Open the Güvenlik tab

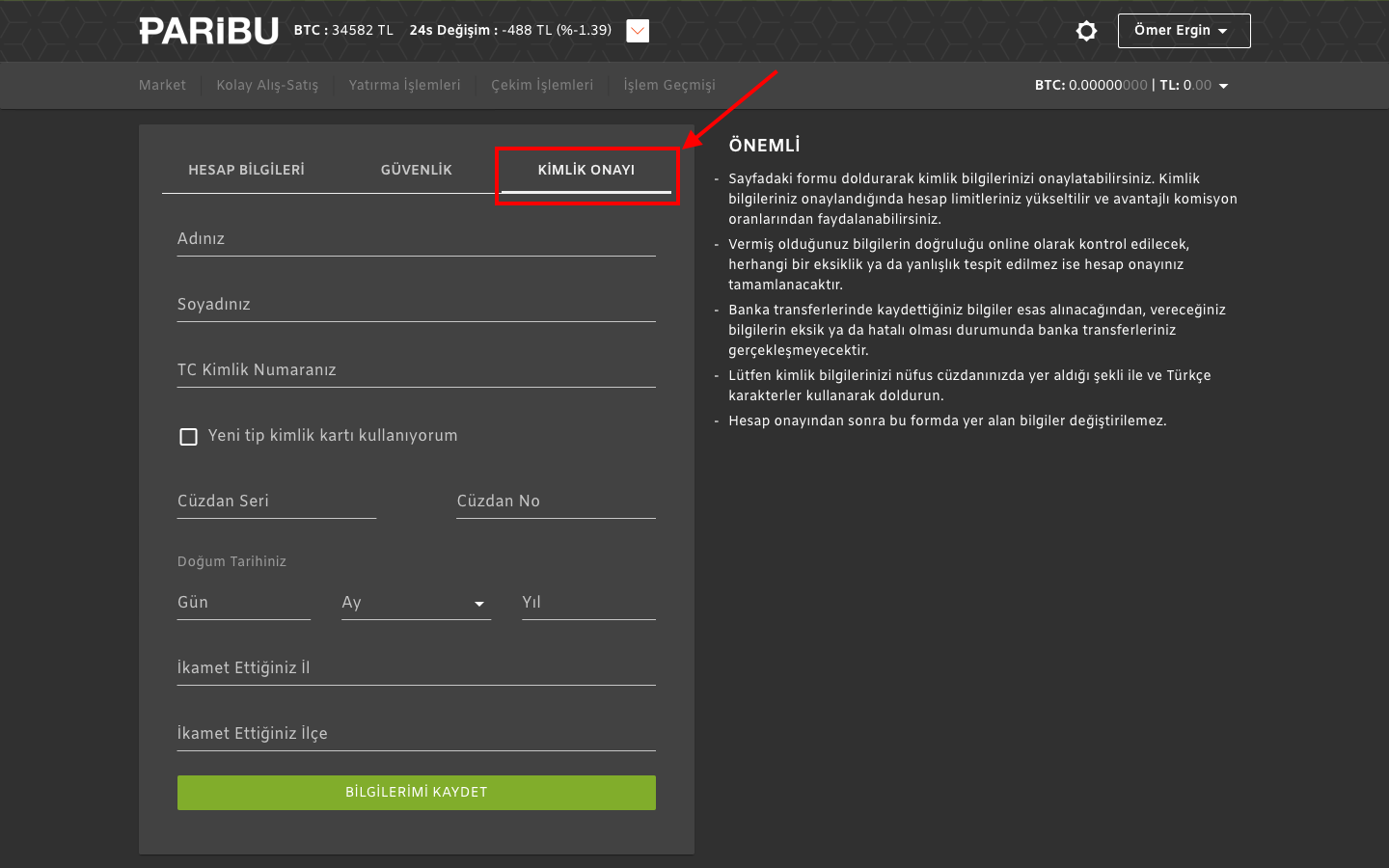pos(416,169)
